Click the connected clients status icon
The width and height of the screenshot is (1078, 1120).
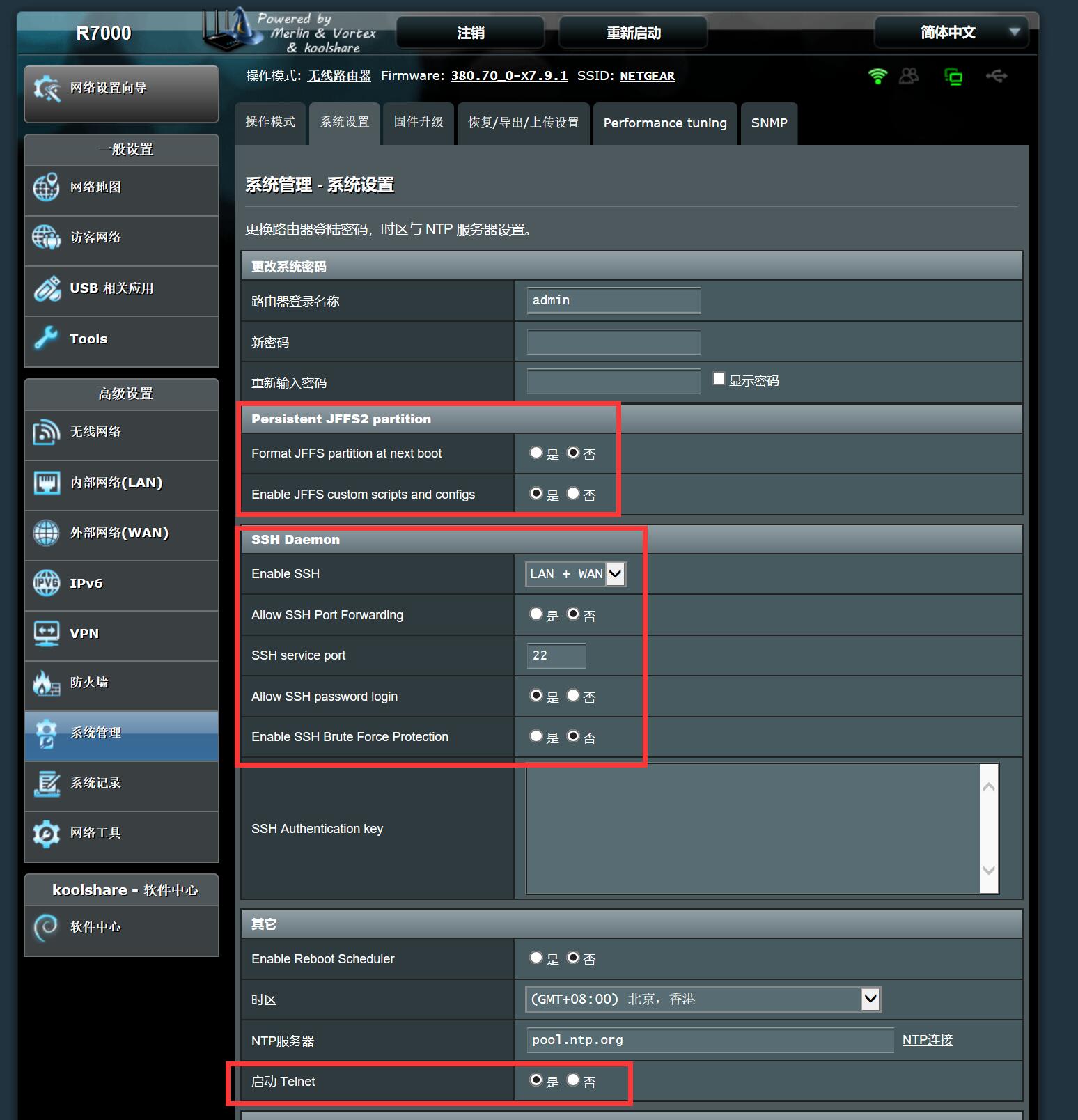point(909,75)
